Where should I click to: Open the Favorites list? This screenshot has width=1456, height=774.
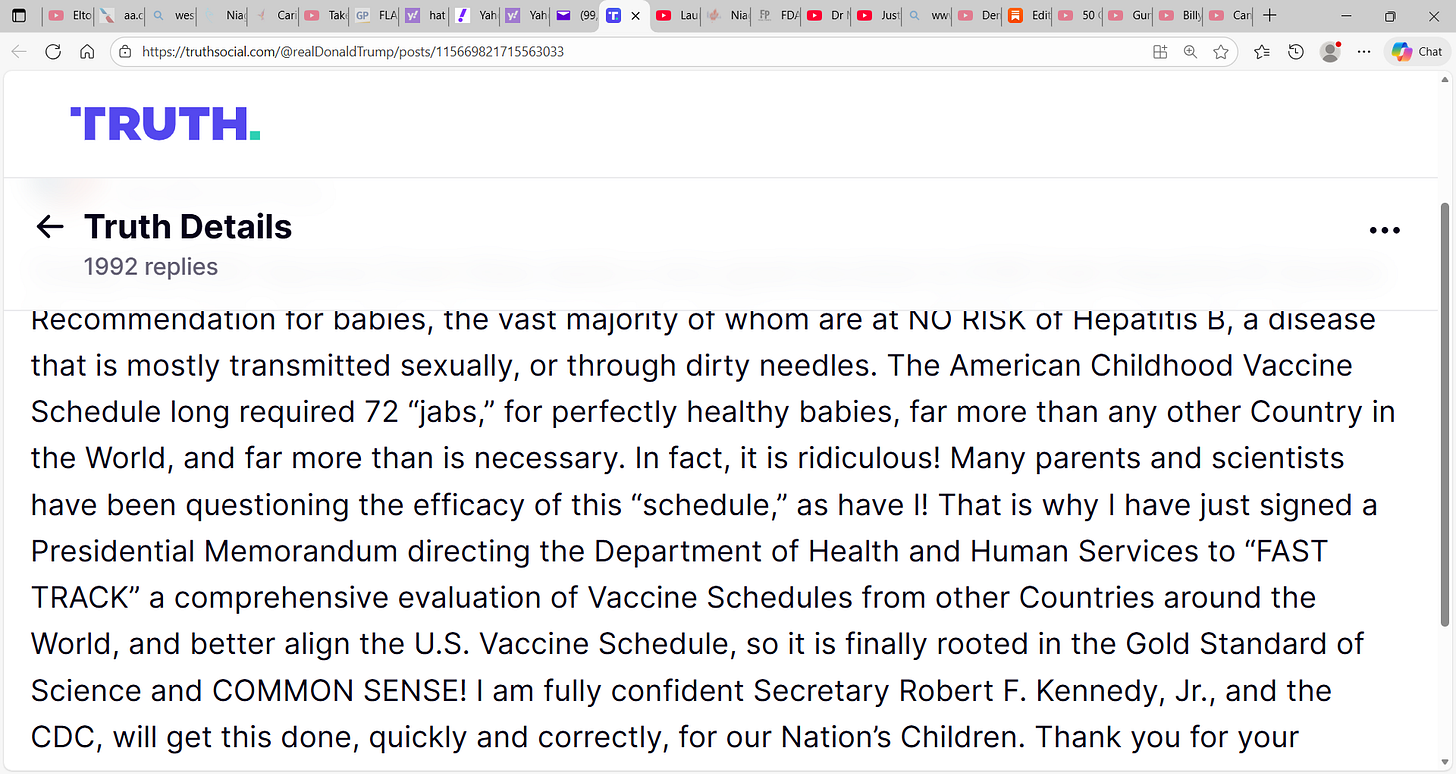tap(1262, 52)
